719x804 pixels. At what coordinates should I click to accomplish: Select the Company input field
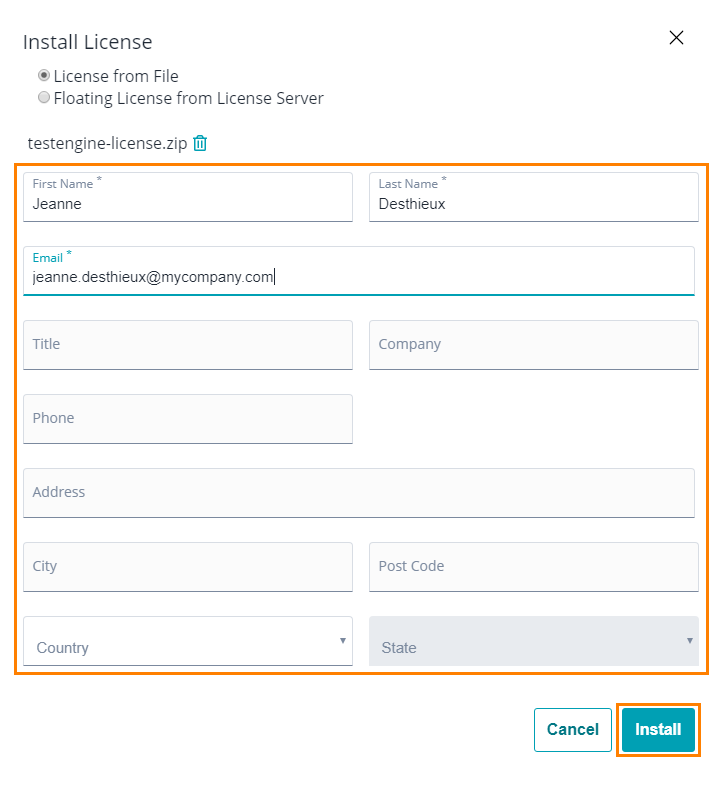pyautogui.click(x=533, y=345)
